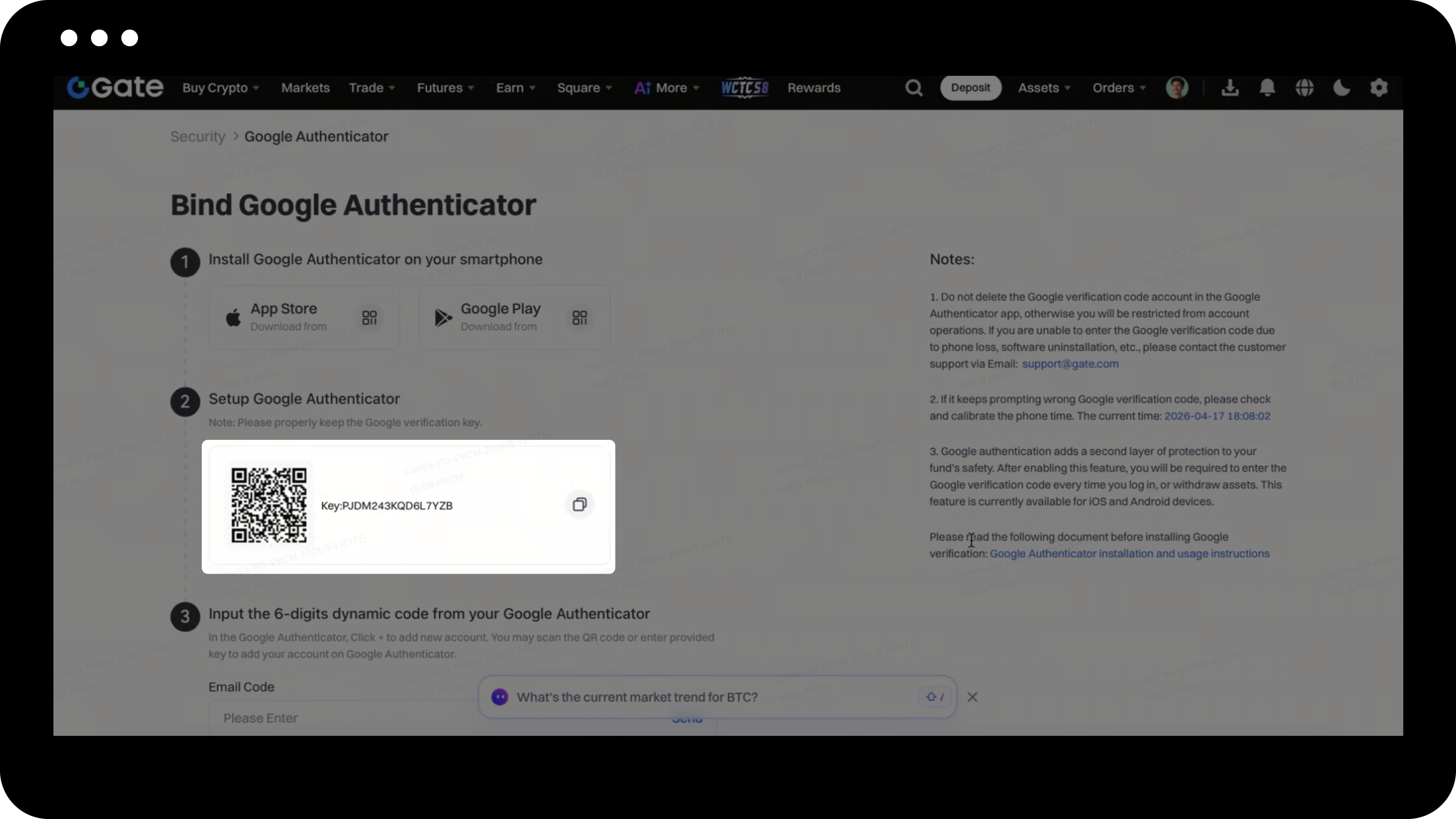Toggle dark mode moon icon
This screenshot has height=819, width=1456.
pos(1342,88)
